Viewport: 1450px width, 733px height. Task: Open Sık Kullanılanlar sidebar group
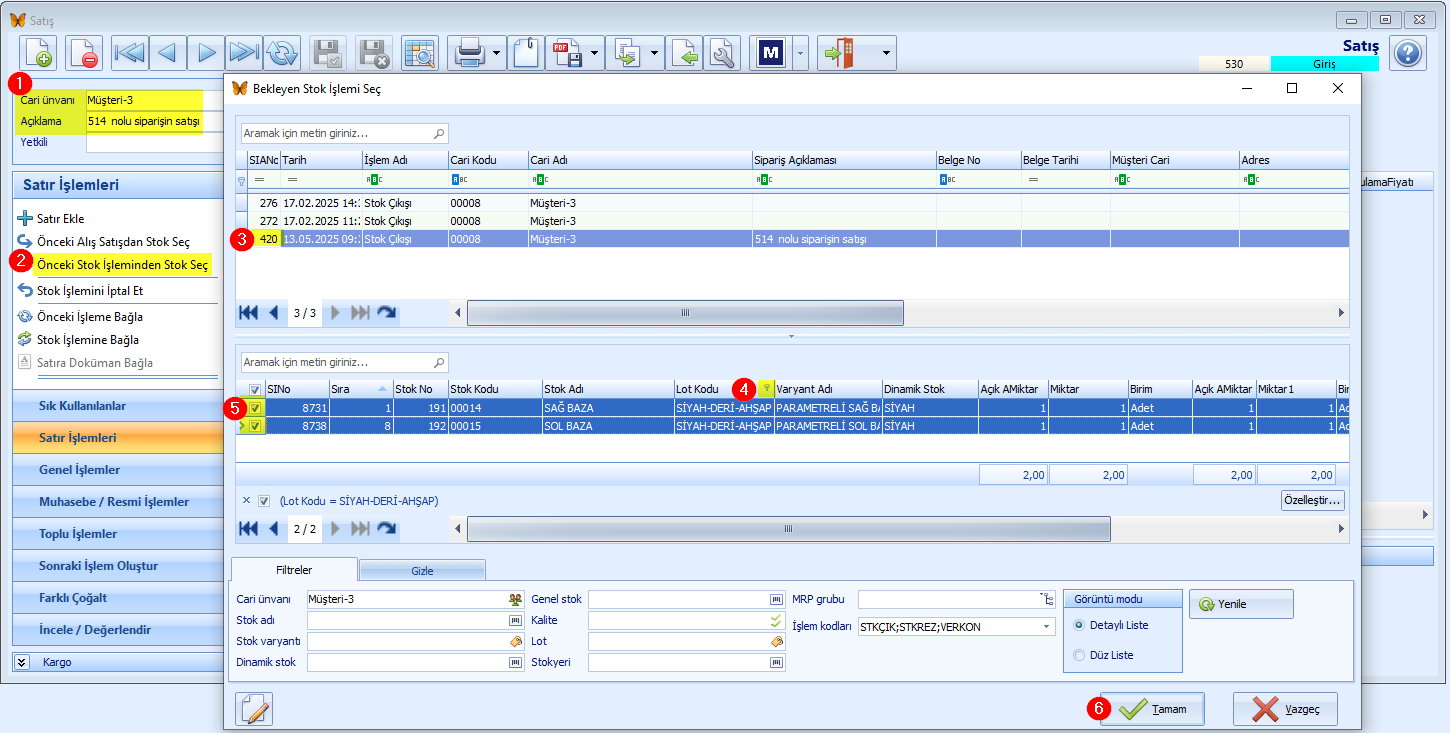tap(117, 406)
